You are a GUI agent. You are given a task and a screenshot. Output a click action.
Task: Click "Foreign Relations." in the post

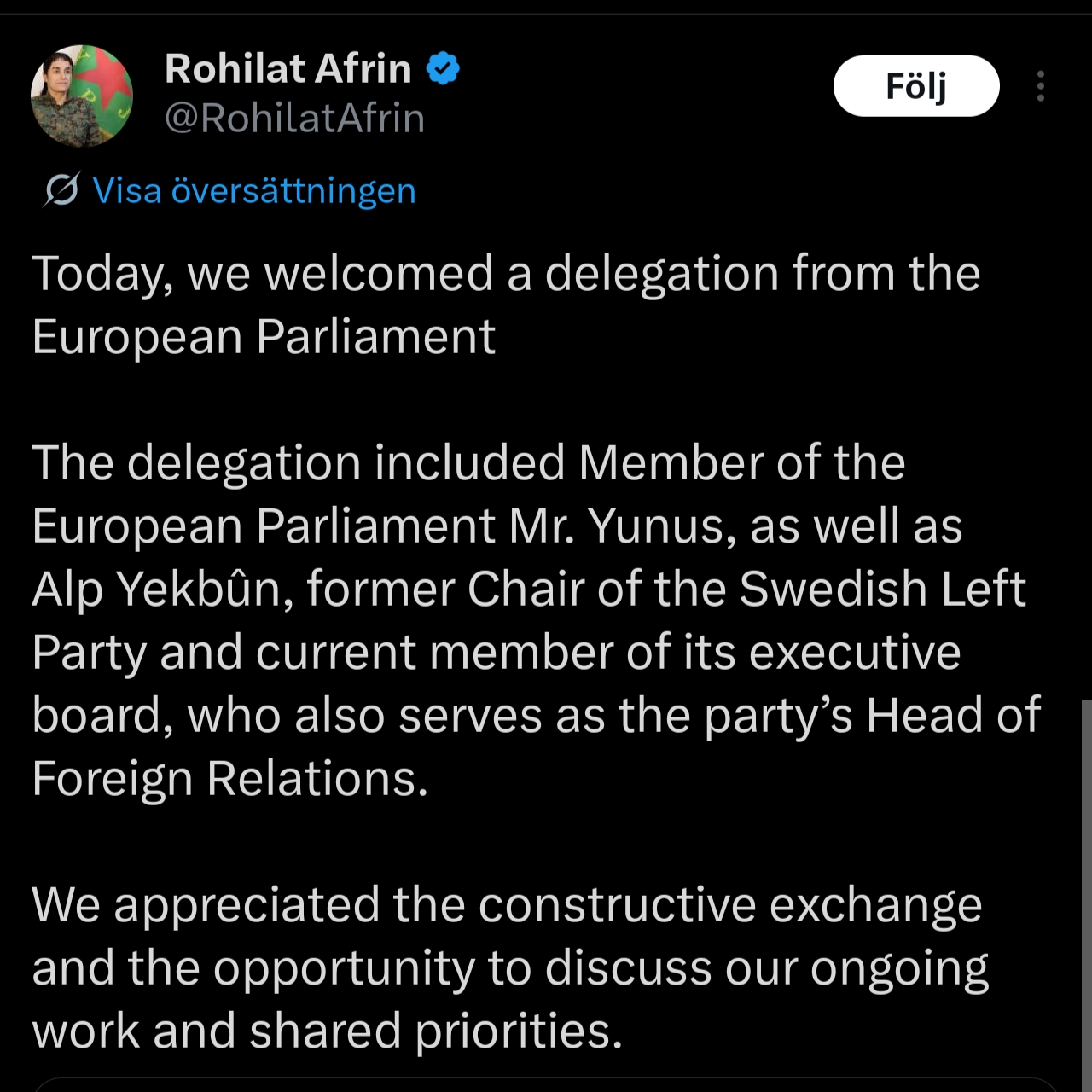click(229, 778)
